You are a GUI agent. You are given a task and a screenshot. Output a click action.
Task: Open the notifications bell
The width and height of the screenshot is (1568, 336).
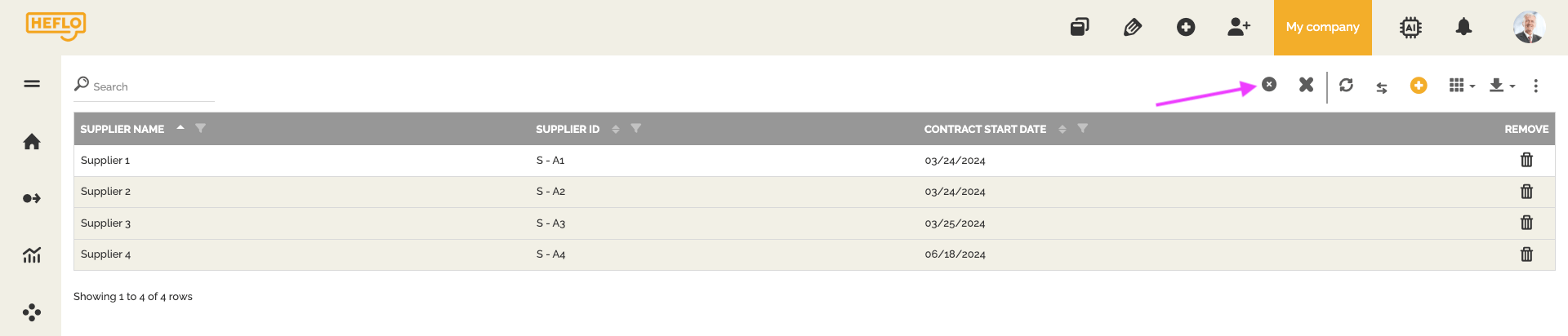(1463, 28)
